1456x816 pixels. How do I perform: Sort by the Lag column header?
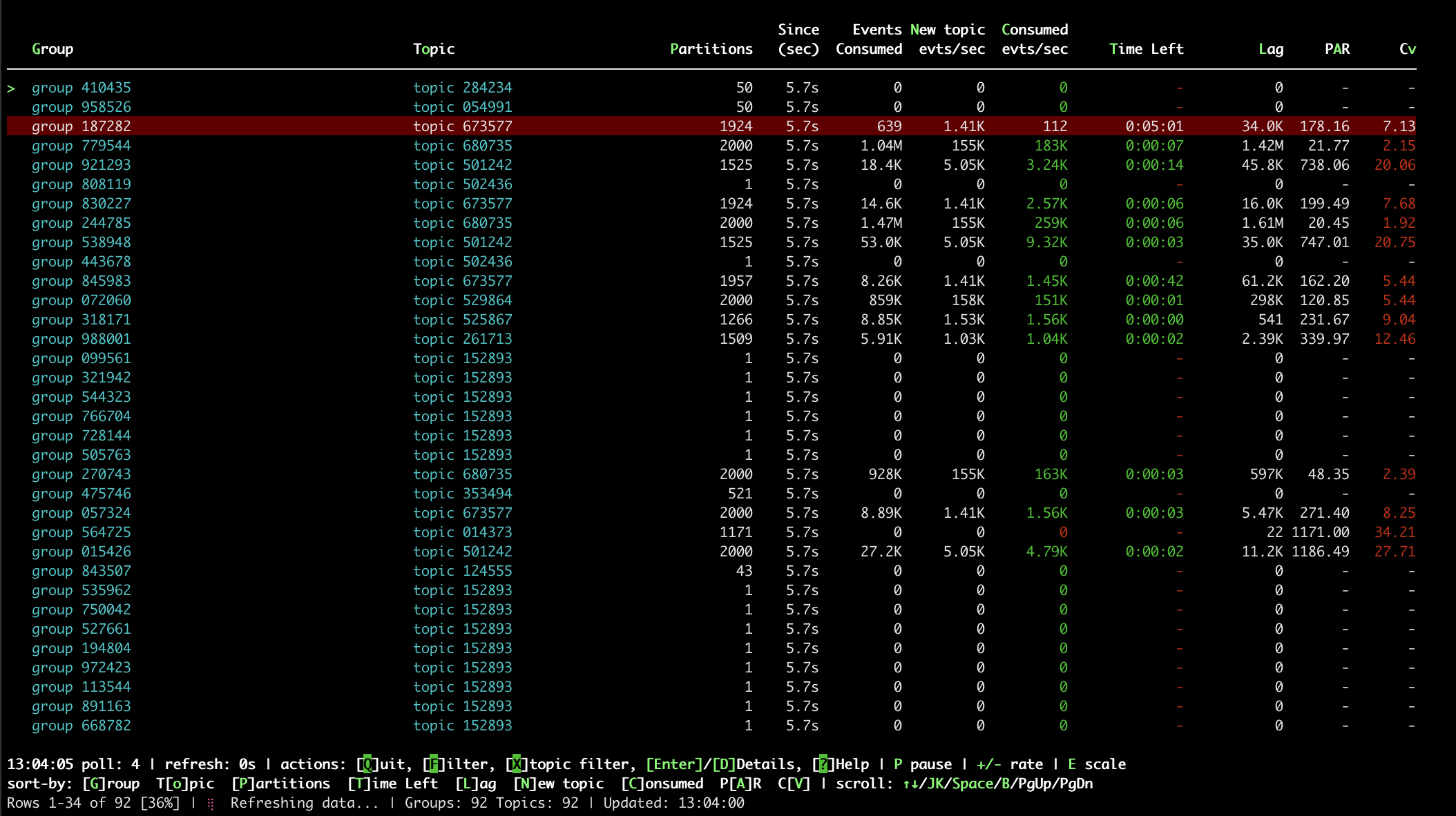pos(1270,49)
